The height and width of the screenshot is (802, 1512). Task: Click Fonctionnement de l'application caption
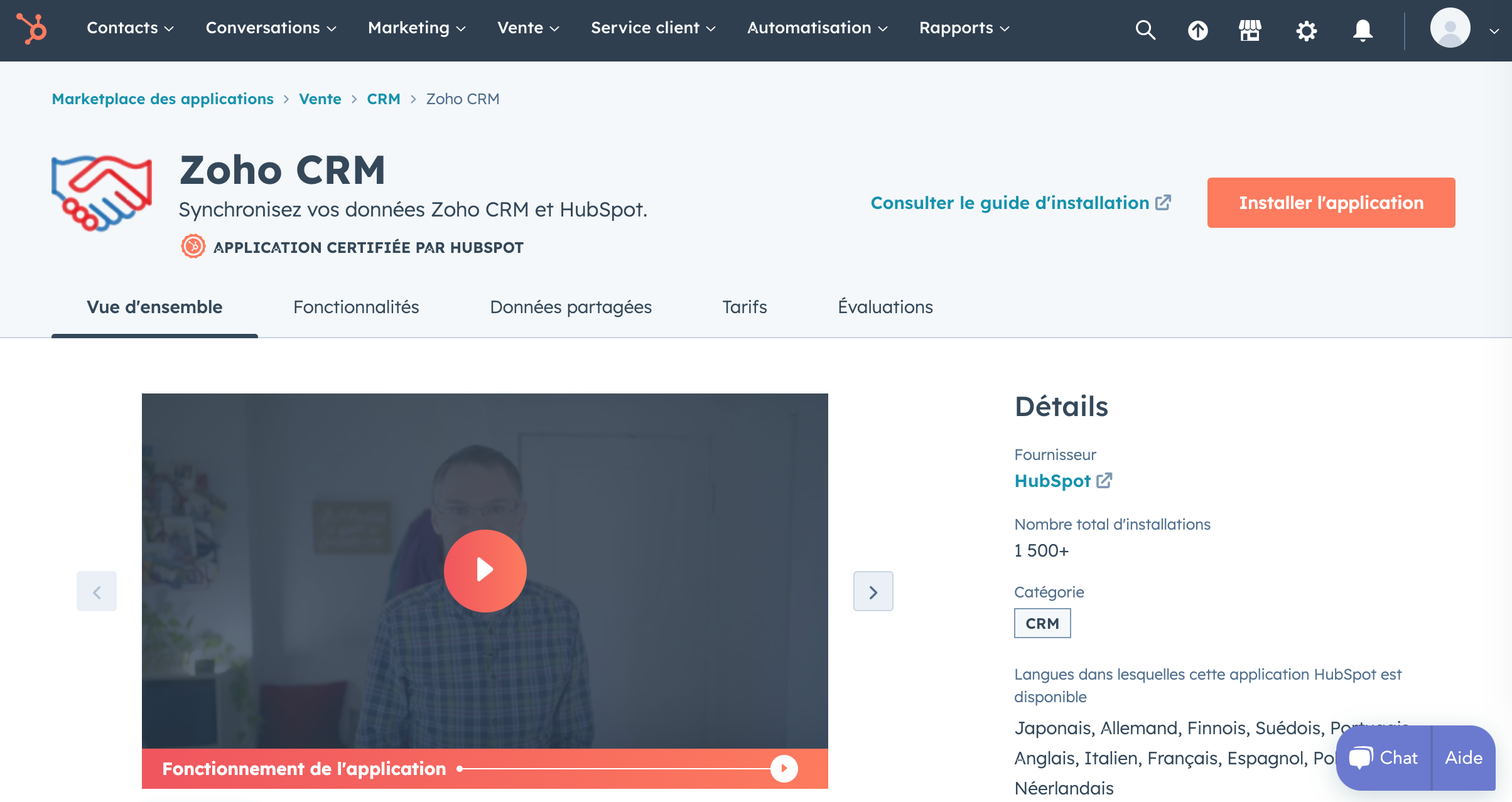click(304, 768)
